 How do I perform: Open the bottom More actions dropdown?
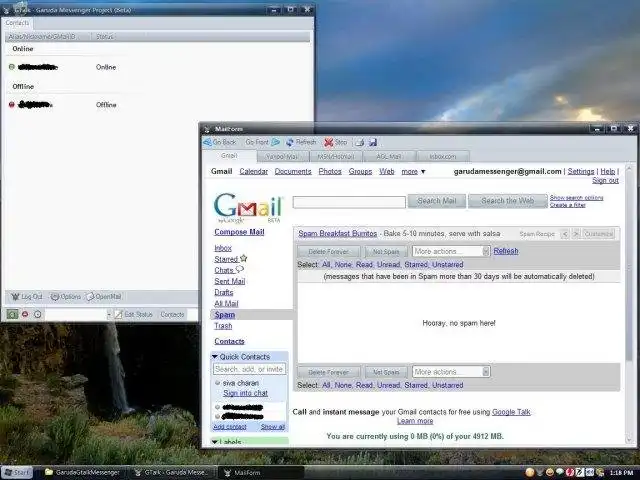(451, 372)
